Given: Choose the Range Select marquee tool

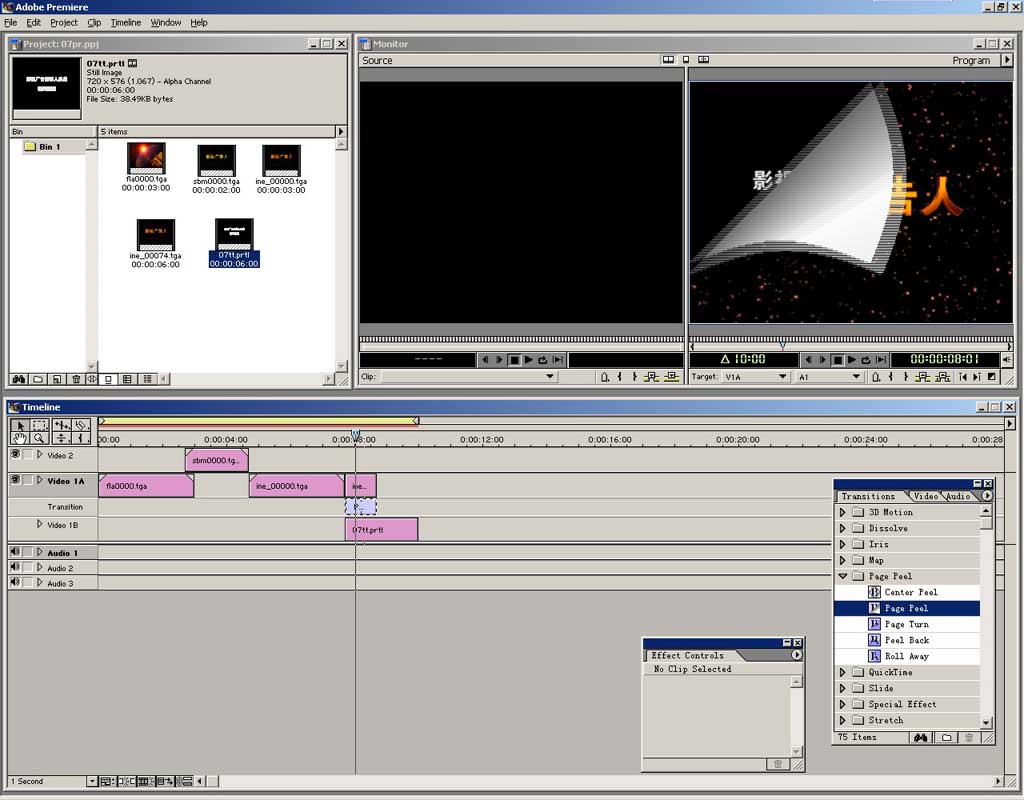Looking at the screenshot, I should tap(39, 425).
